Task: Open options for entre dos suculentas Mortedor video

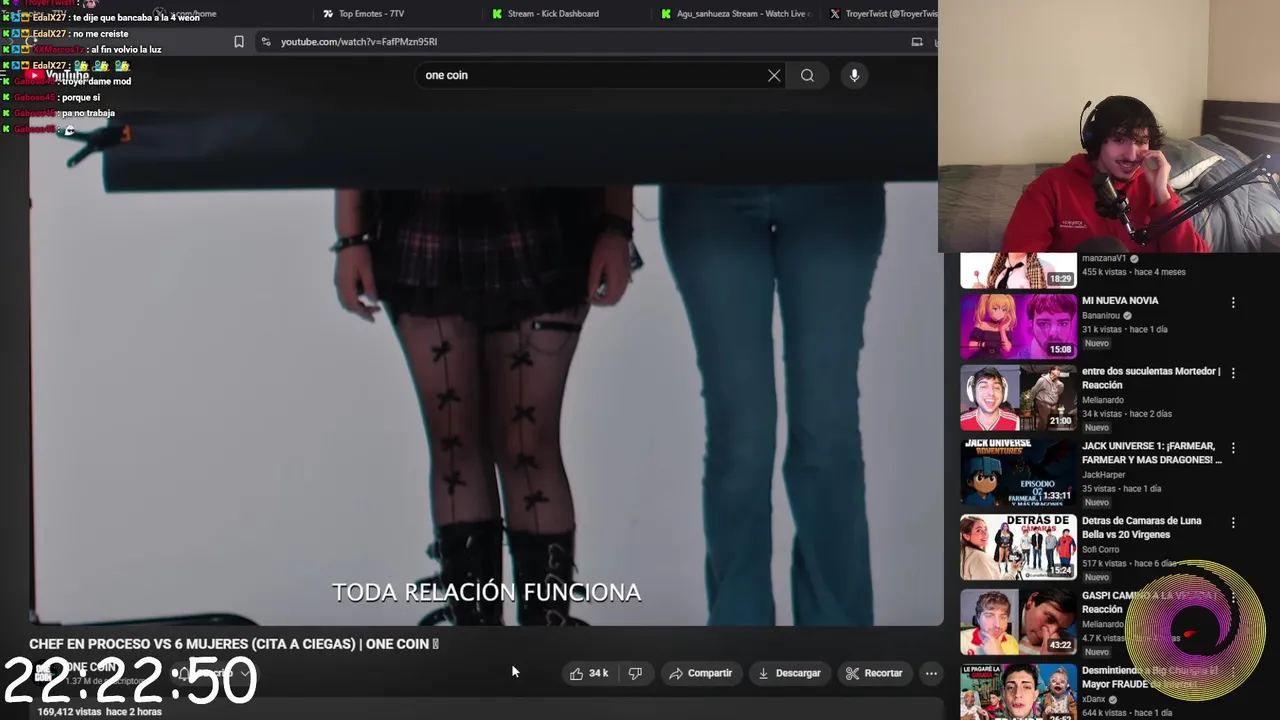Action: click(x=1233, y=373)
